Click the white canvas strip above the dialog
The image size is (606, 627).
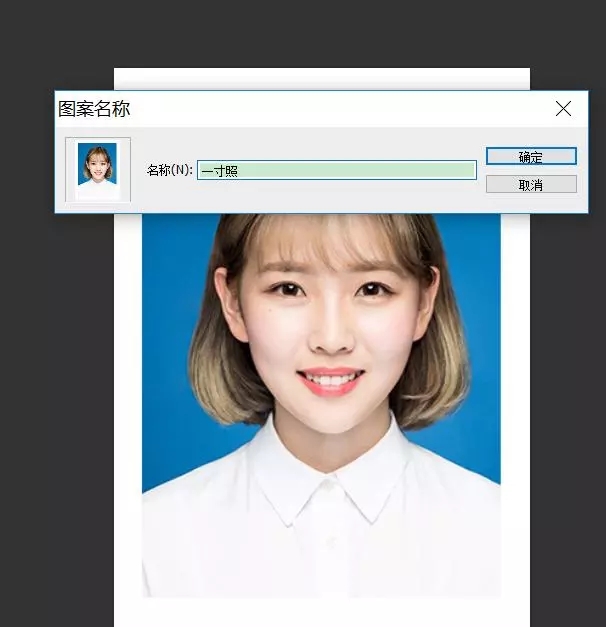[x=320, y=79]
